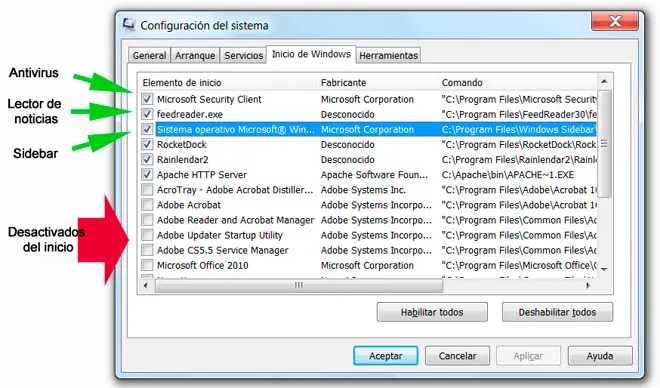660x388 pixels.
Task: Select the Rainlendar2 row name
Action: (x=182, y=160)
